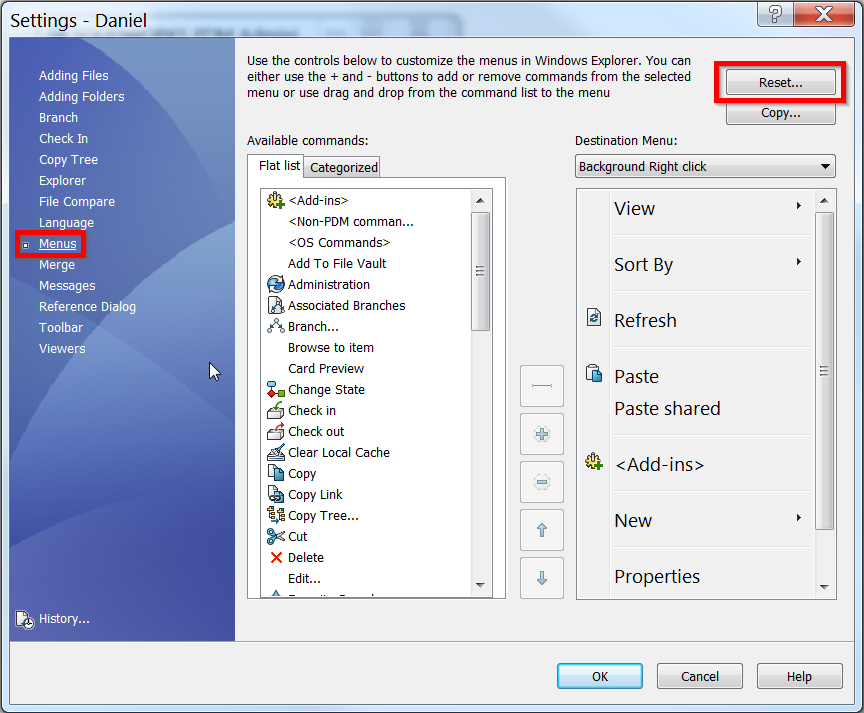
Task: Click the destination menu scrollbar thumb
Action: 824,371
